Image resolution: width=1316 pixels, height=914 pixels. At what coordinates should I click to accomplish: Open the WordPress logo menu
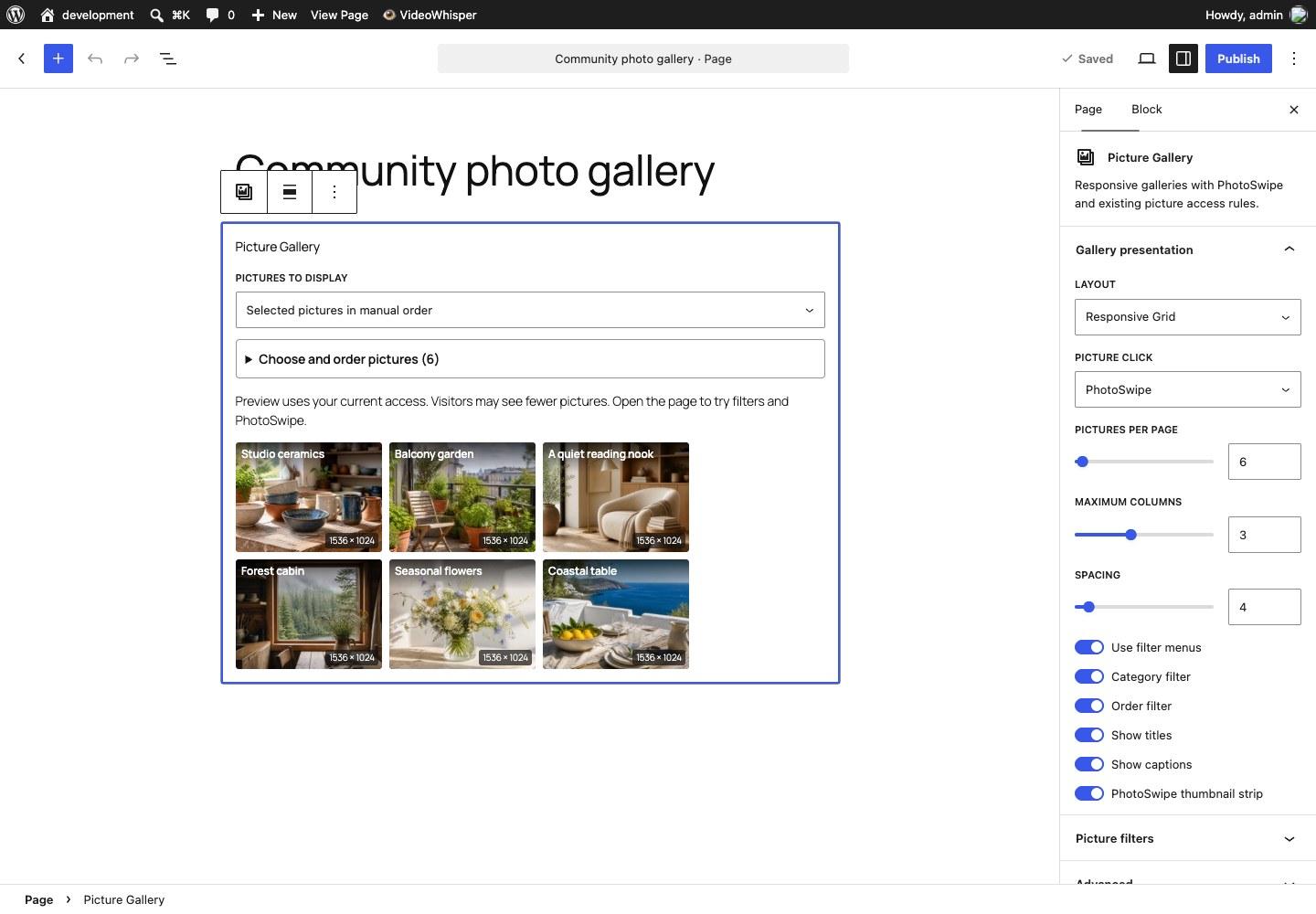16,15
